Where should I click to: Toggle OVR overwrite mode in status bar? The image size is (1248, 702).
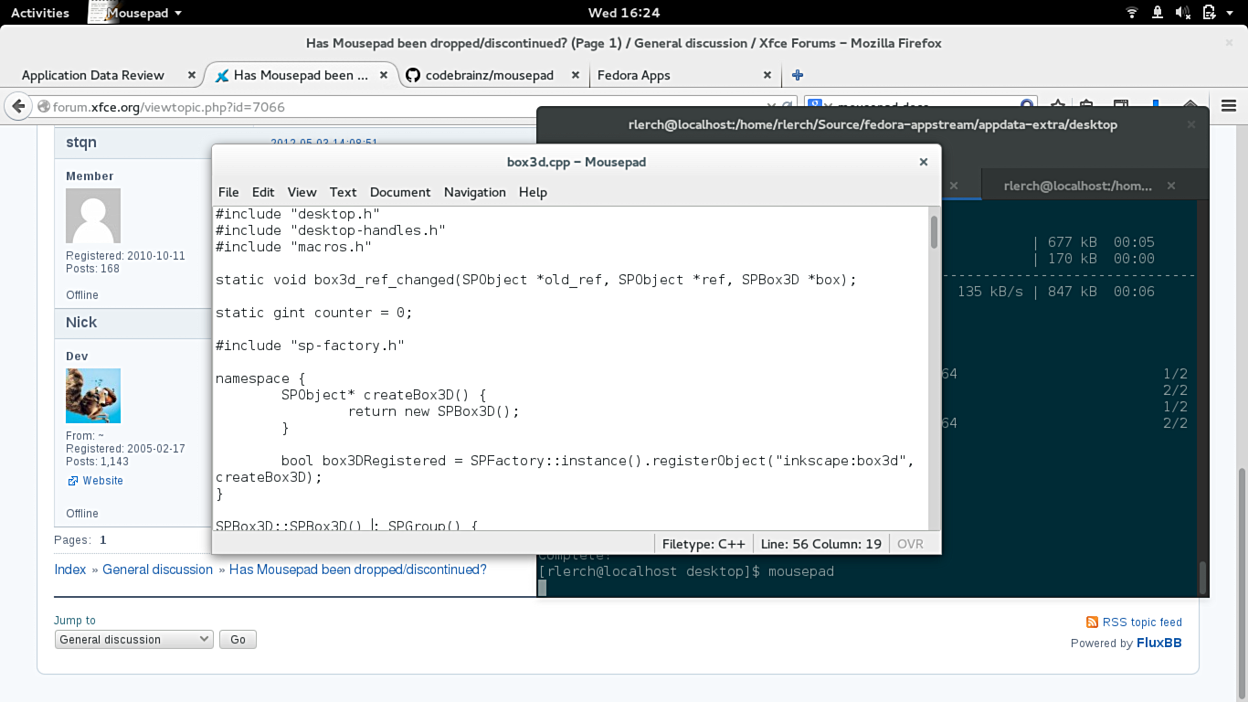tap(910, 544)
